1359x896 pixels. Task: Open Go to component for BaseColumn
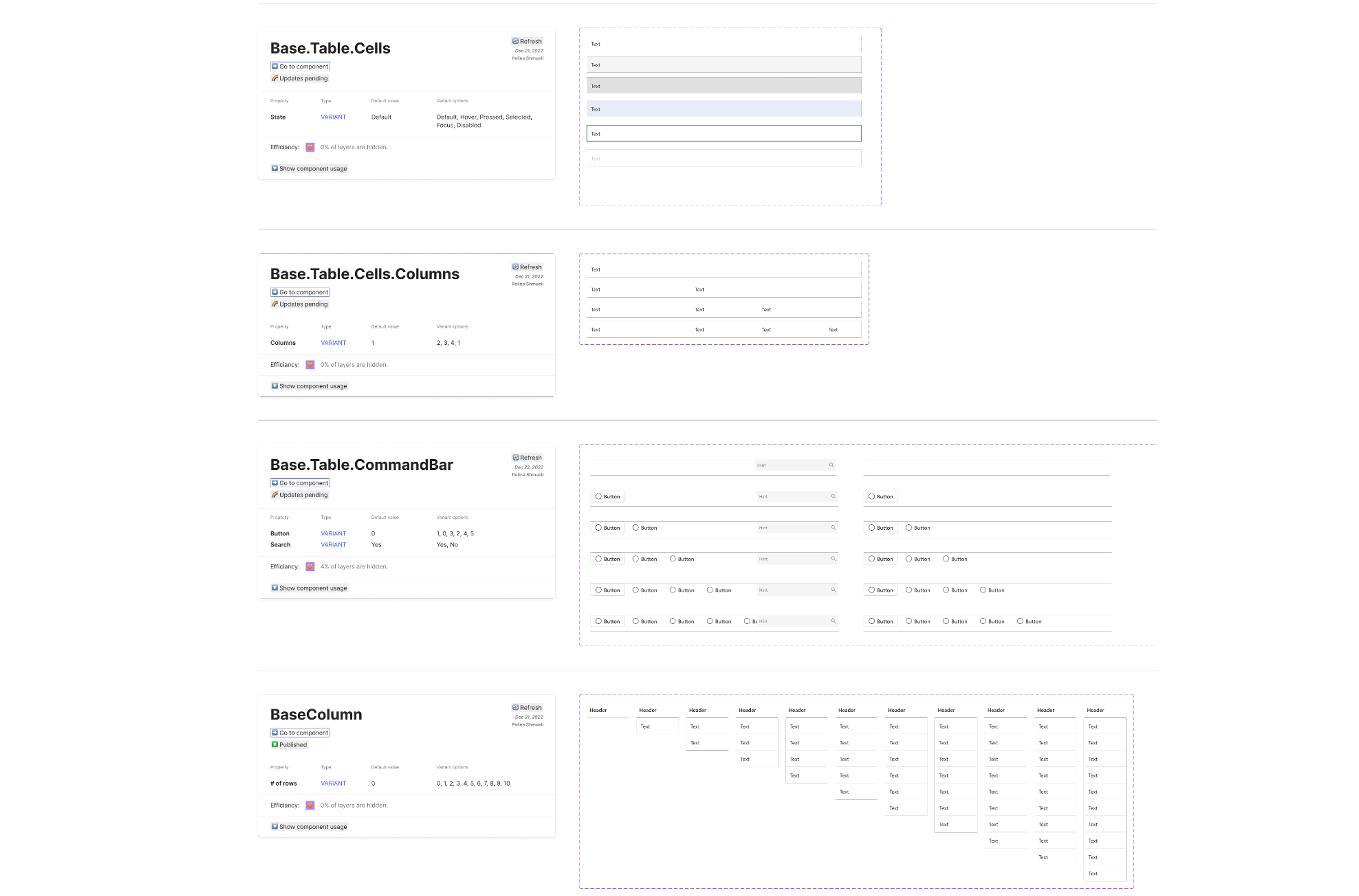(x=300, y=733)
